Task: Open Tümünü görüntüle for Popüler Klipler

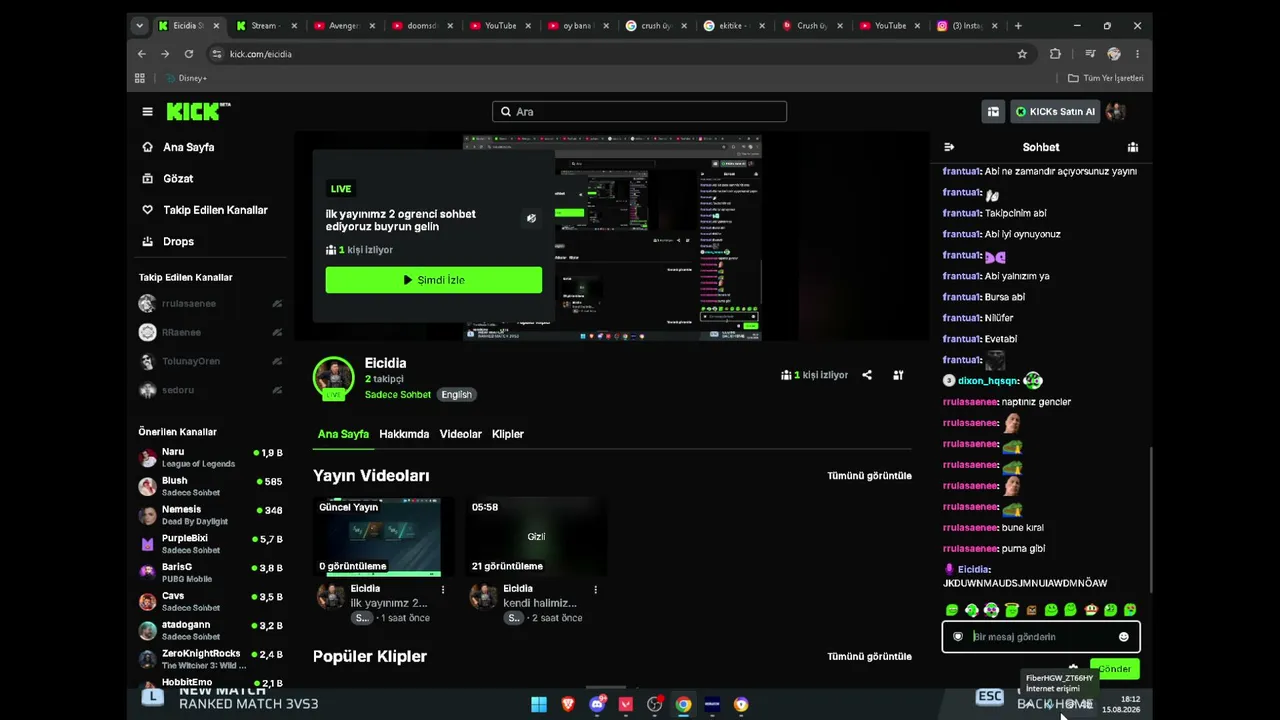Action: click(869, 656)
